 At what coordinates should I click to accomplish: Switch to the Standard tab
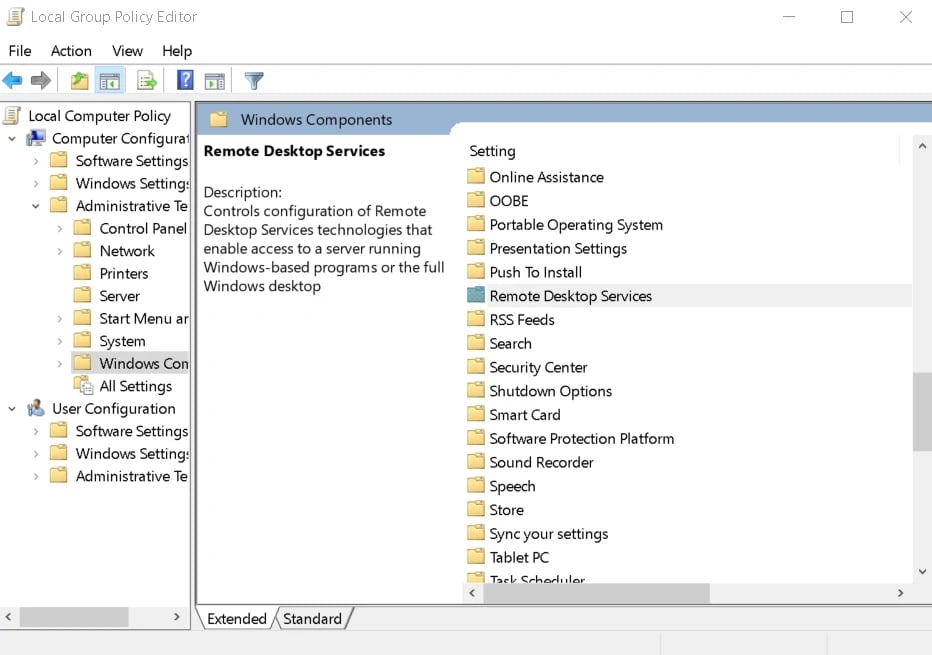coord(313,619)
